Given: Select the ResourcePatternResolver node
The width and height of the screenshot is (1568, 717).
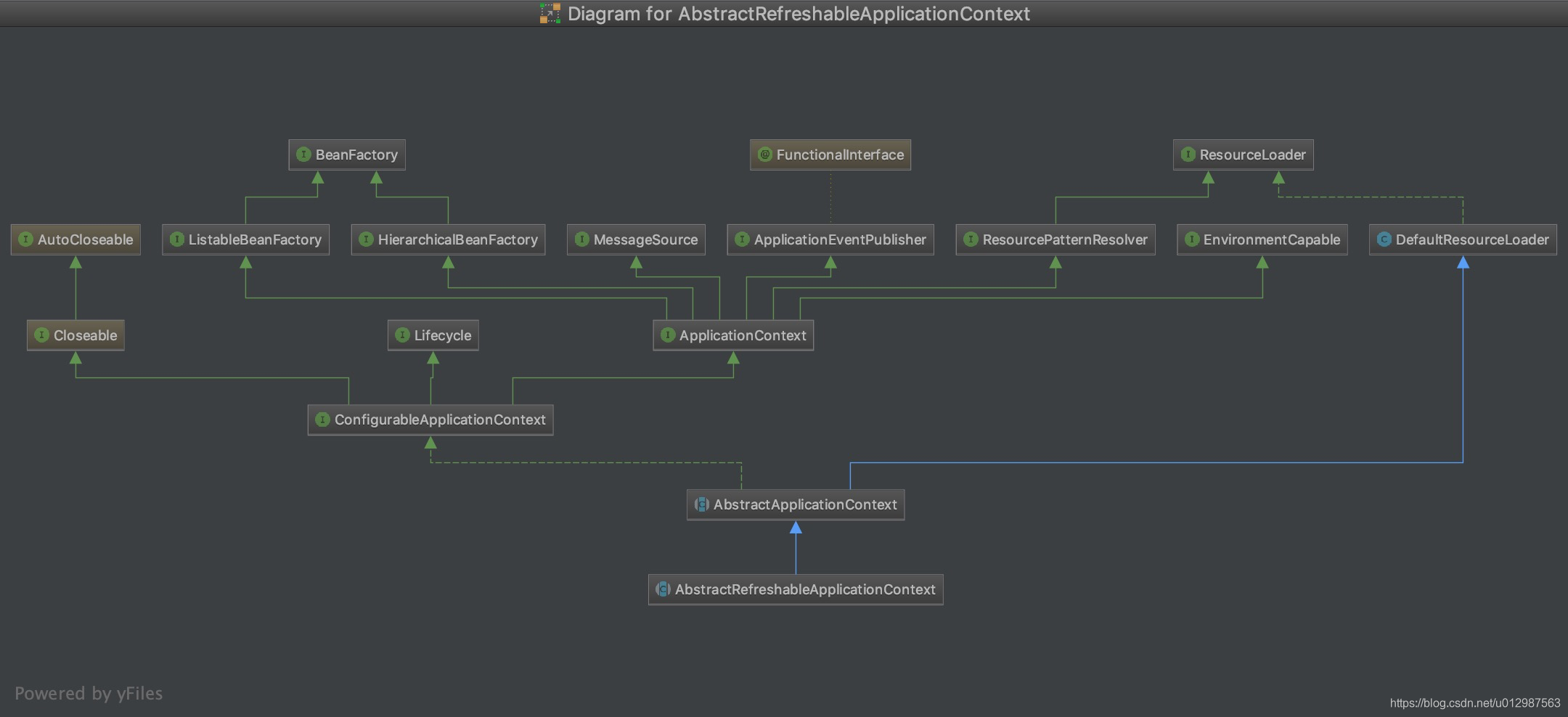Looking at the screenshot, I should pos(1056,239).
